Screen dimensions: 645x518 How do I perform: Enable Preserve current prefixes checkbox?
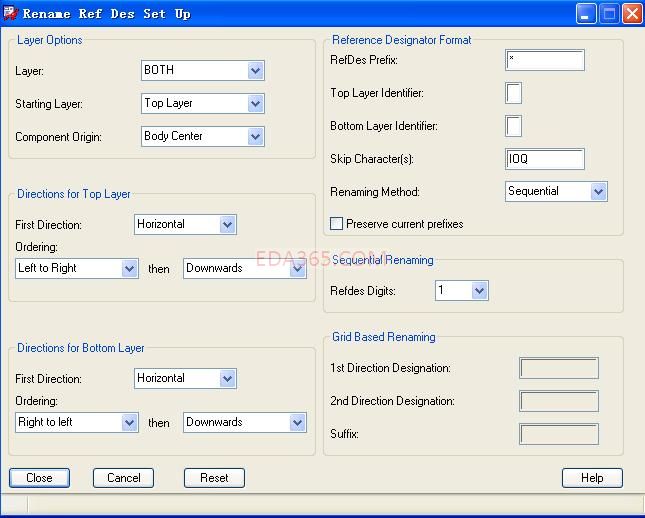coord(336,224)
